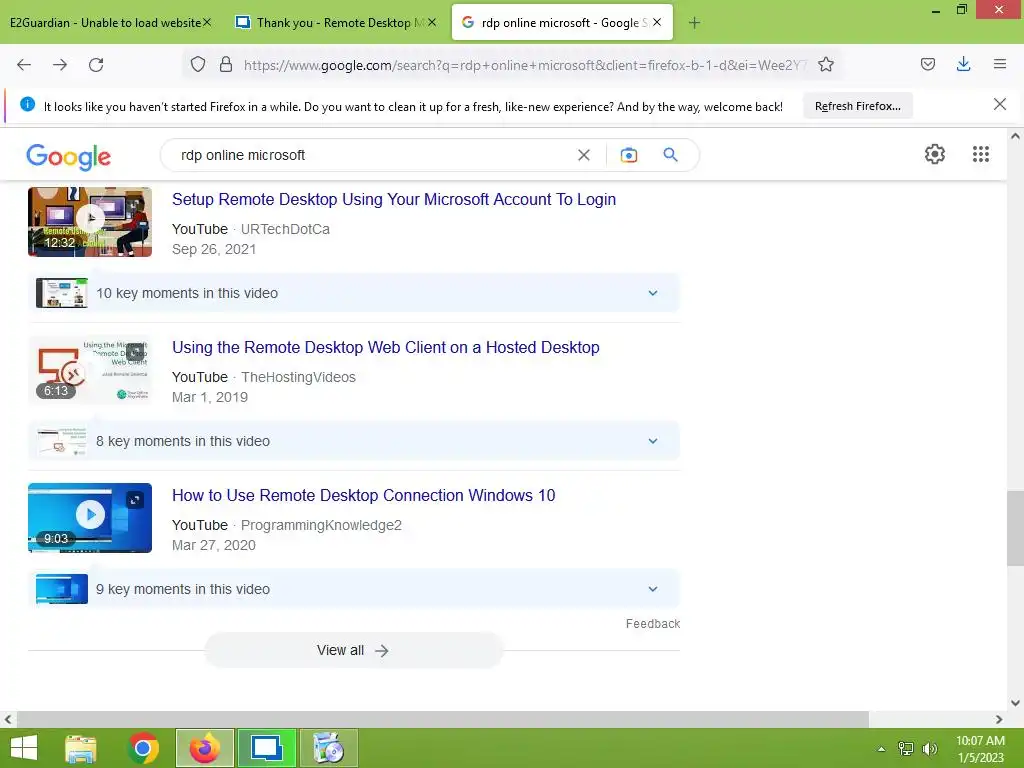
Task: Open File Explorer from the taskbar
Action: coord(81,748)
